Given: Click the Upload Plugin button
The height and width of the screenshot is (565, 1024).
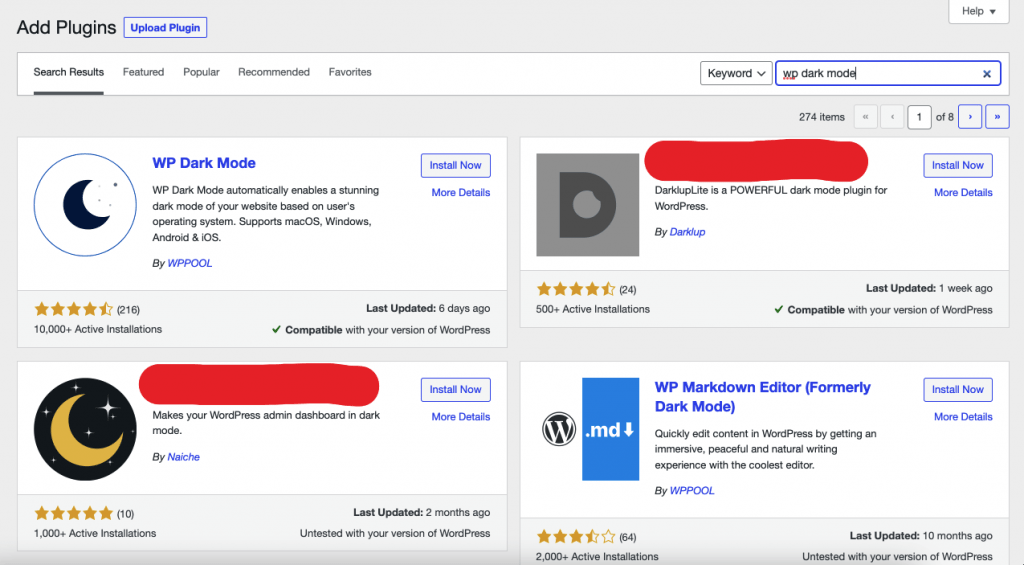Looking at the screenshot, I should click(165, 27).
